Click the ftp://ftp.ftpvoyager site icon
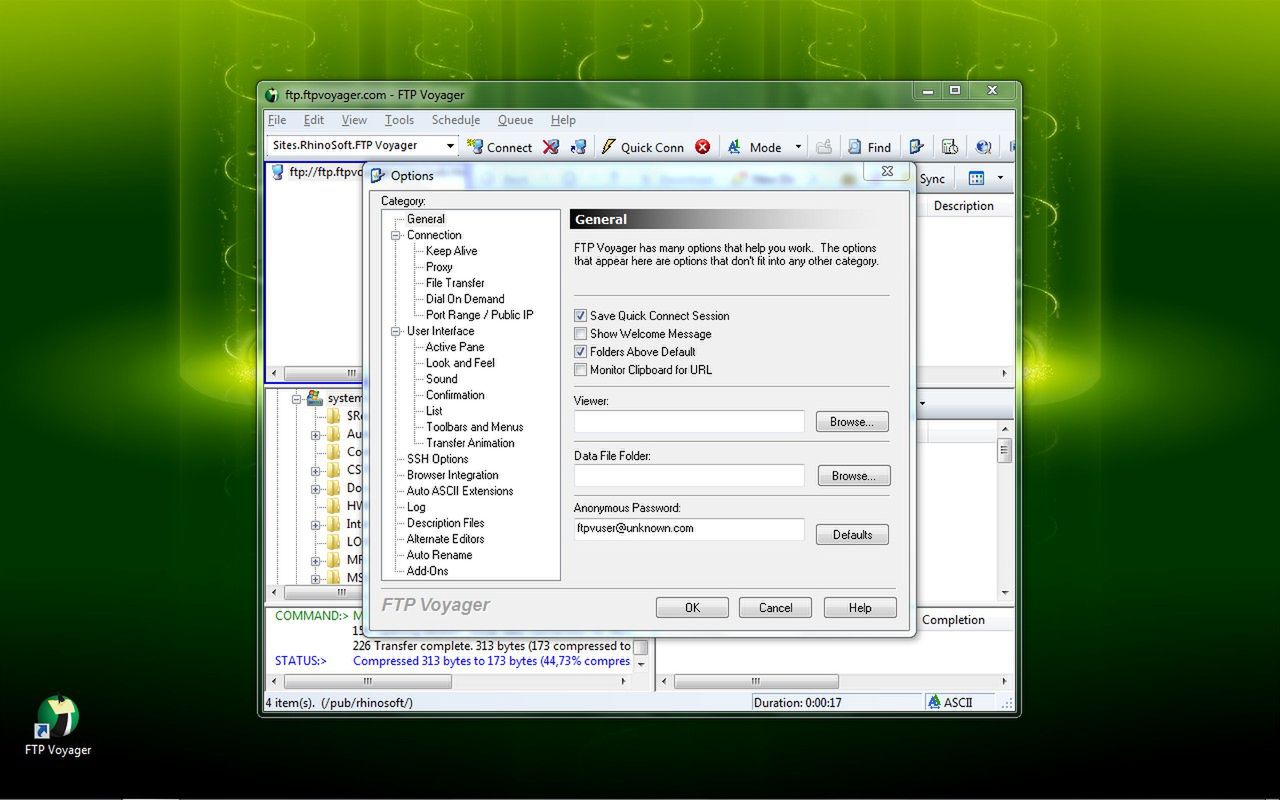Screen dimensions: 1280x800 tap(277, 172)
